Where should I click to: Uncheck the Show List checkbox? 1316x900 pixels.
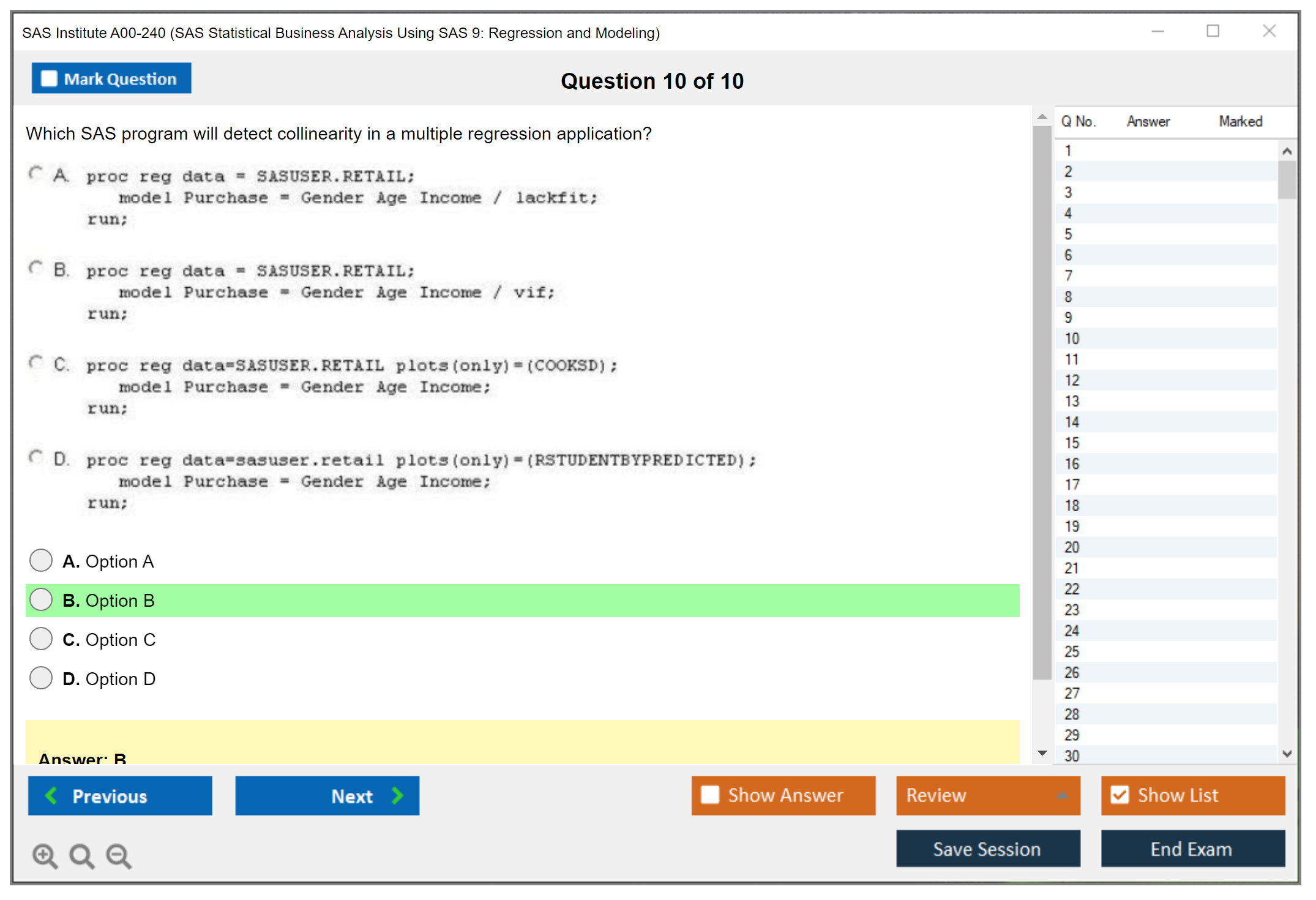[x=1120, y=795]
